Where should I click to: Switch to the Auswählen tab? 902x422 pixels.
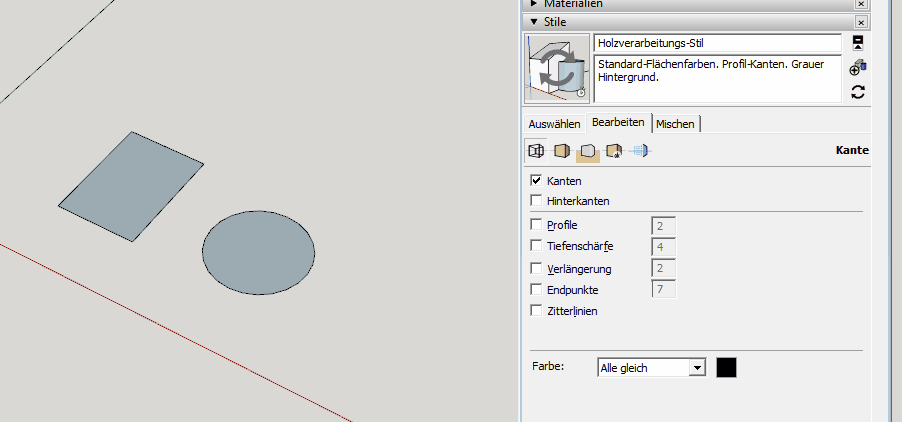pos(554,124)
